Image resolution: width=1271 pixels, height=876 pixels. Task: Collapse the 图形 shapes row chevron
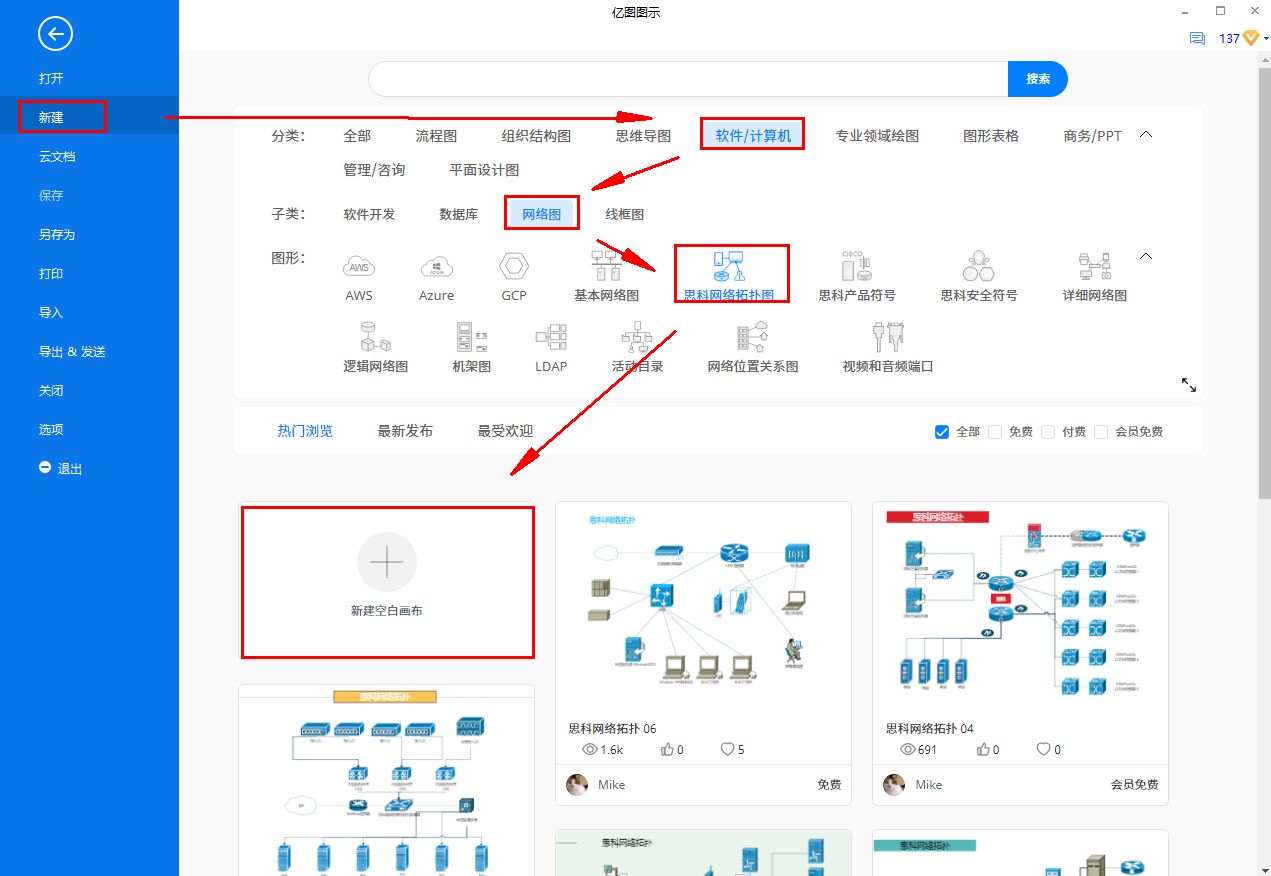(1147, 257)
